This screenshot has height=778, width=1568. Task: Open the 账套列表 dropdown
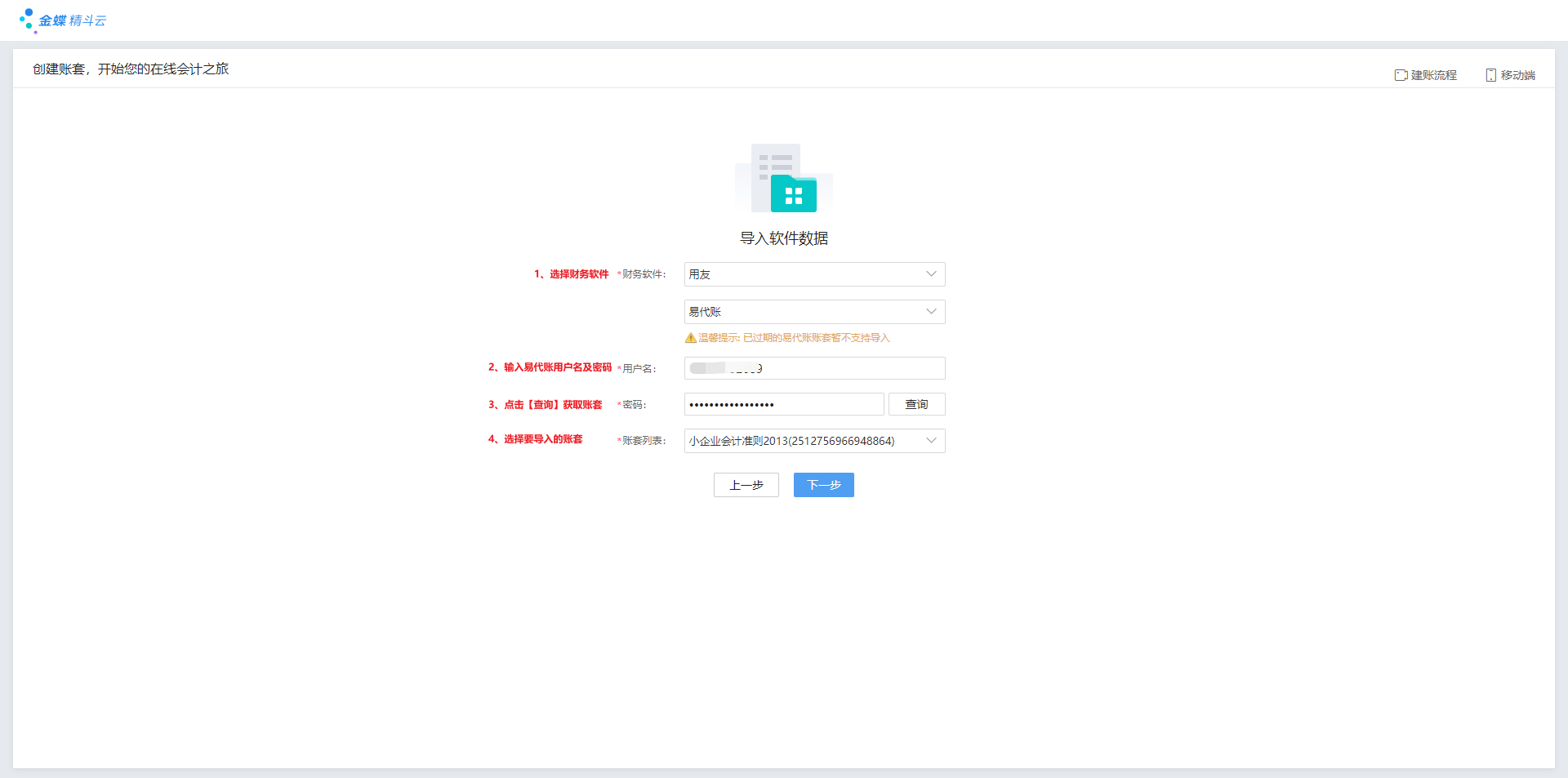(x=814, y=441)
